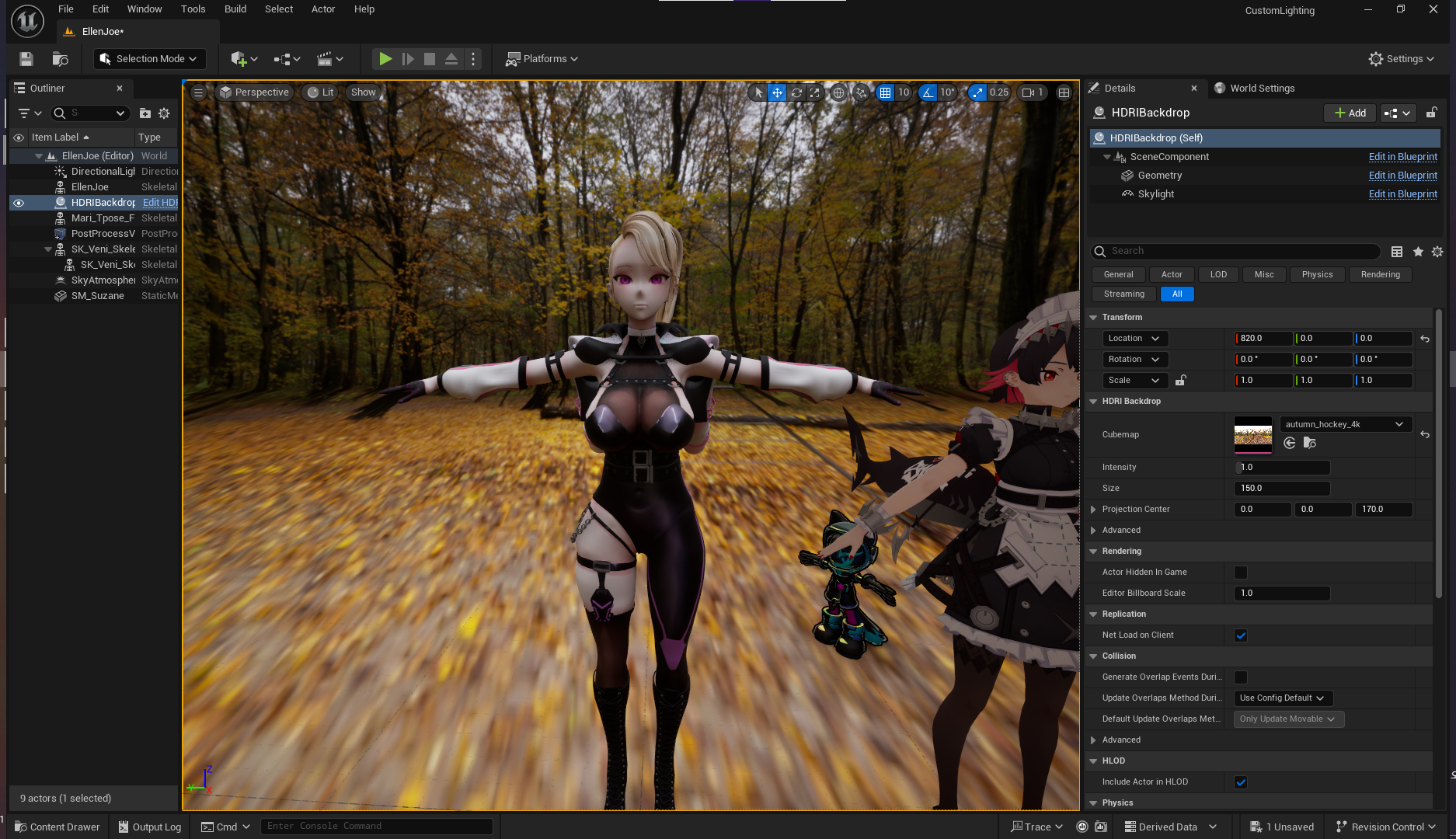Uncheck Net Load on Client checkbox
Viewport: 1456px width, 839px height.
coord(1241,635)
